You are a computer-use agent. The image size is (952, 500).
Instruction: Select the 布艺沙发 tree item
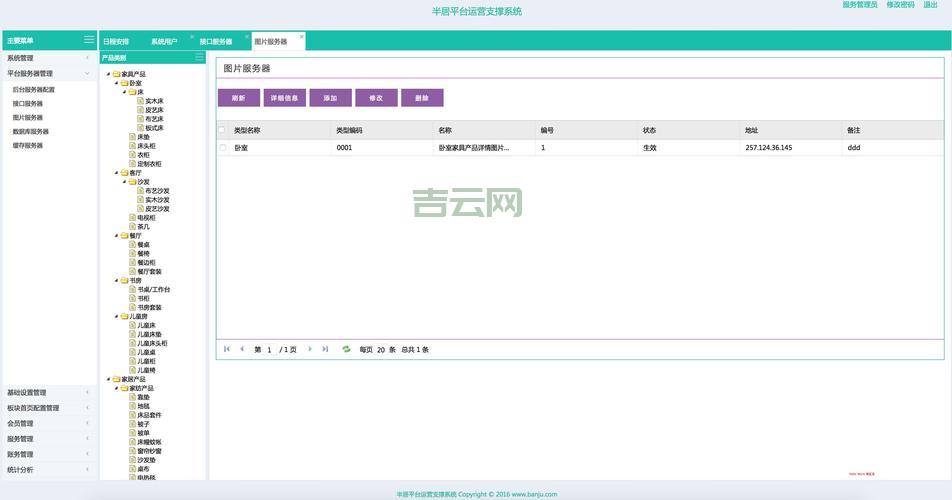[157, 191]
